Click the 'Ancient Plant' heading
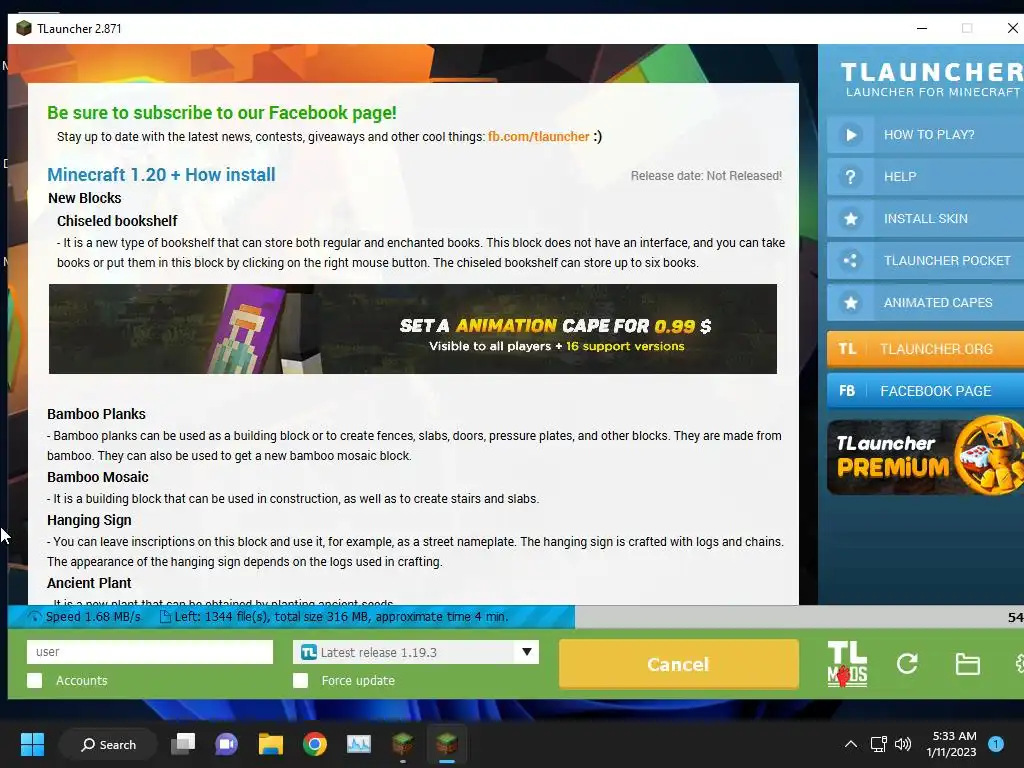The height and width of the screenshot is (768, 1024). tap(89, 583)
